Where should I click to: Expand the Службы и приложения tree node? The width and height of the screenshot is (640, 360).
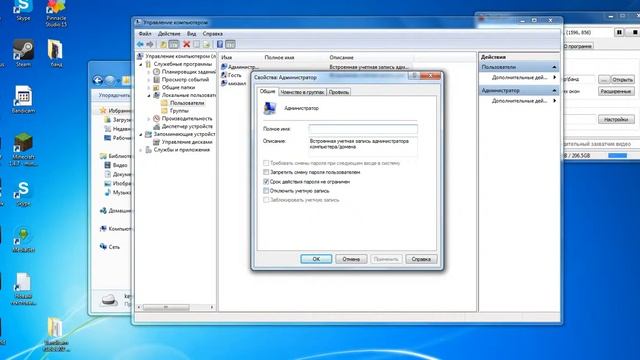click(x=141, y=150)
